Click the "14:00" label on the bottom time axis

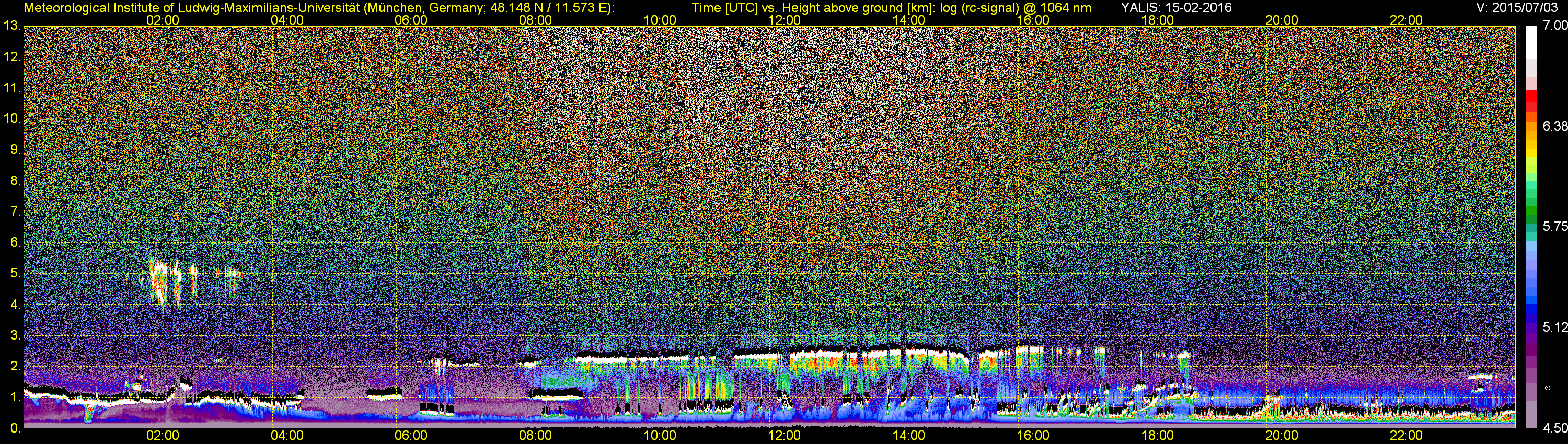tap(908, 436)
